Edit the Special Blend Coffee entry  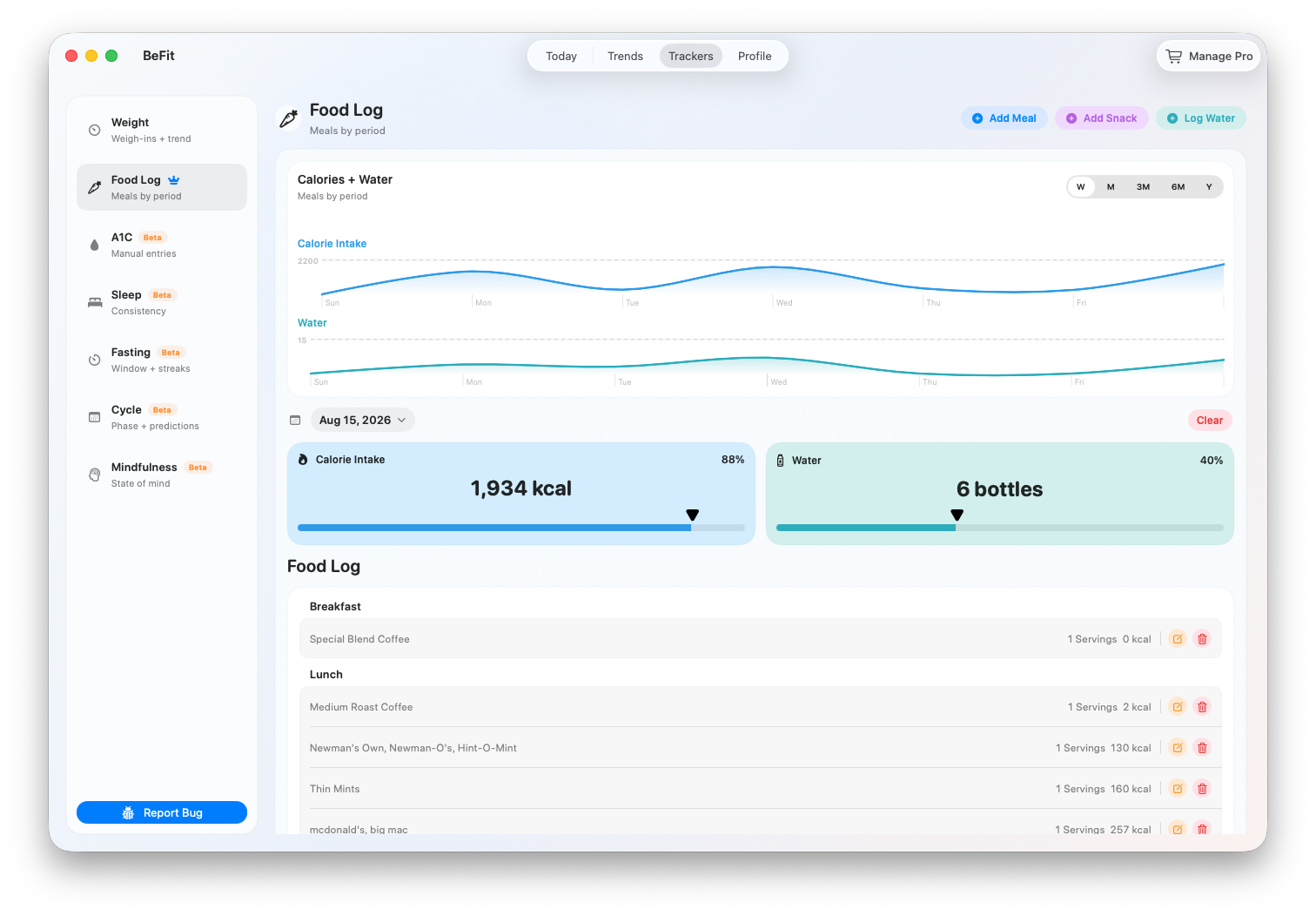(x=1178, y=639)
